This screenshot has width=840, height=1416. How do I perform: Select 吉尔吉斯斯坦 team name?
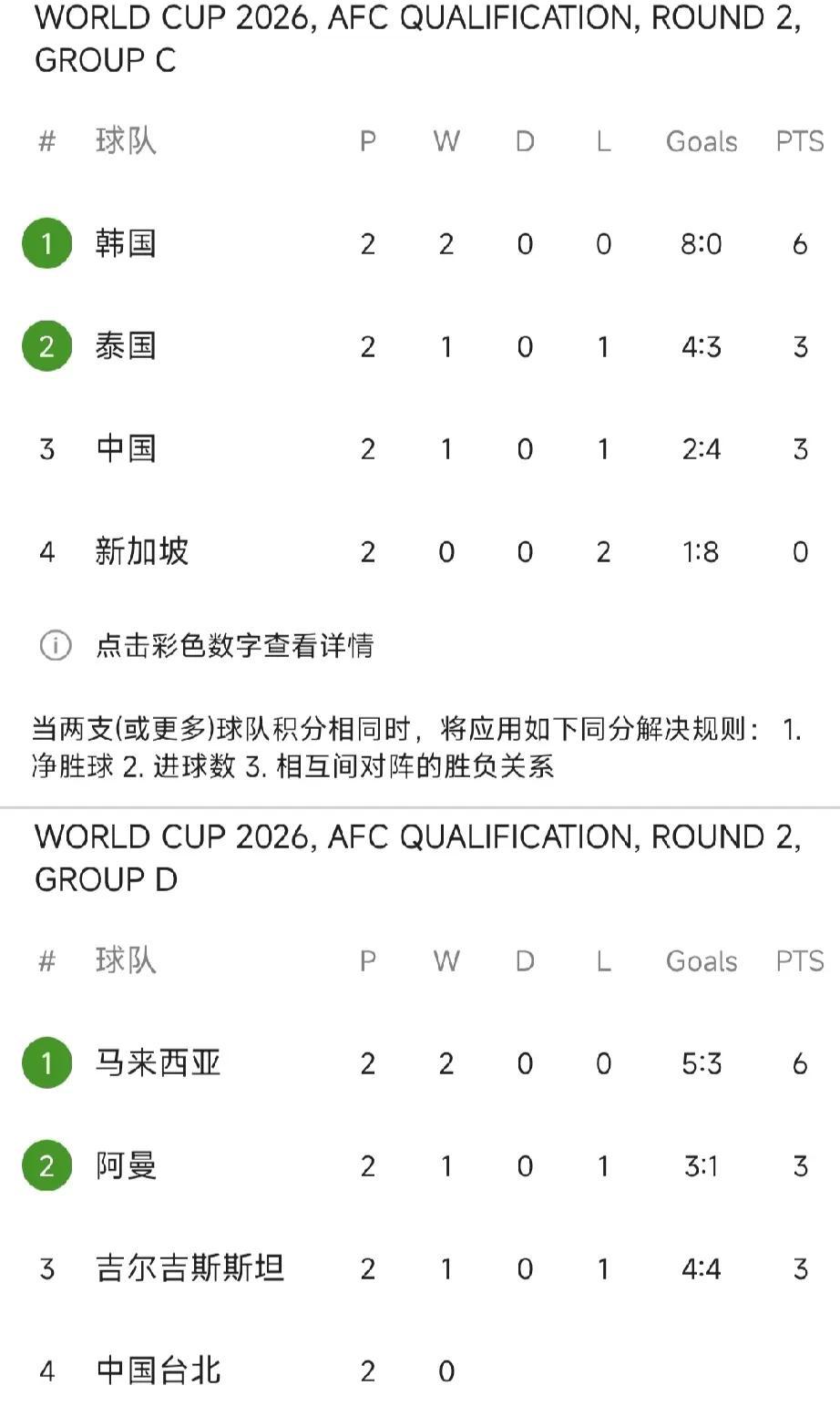190,1268
